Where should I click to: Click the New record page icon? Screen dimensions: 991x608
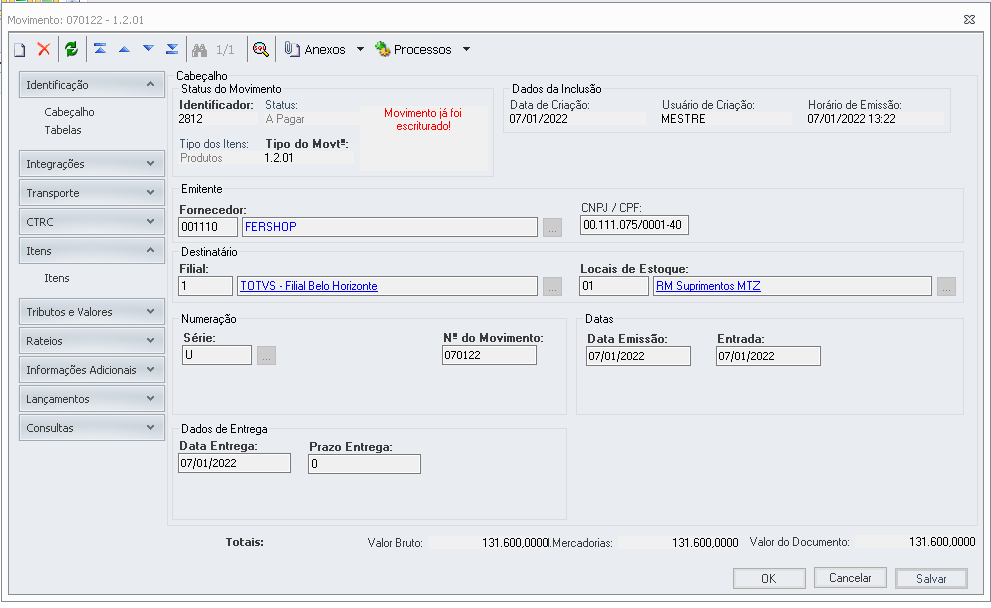coord(20,49)
